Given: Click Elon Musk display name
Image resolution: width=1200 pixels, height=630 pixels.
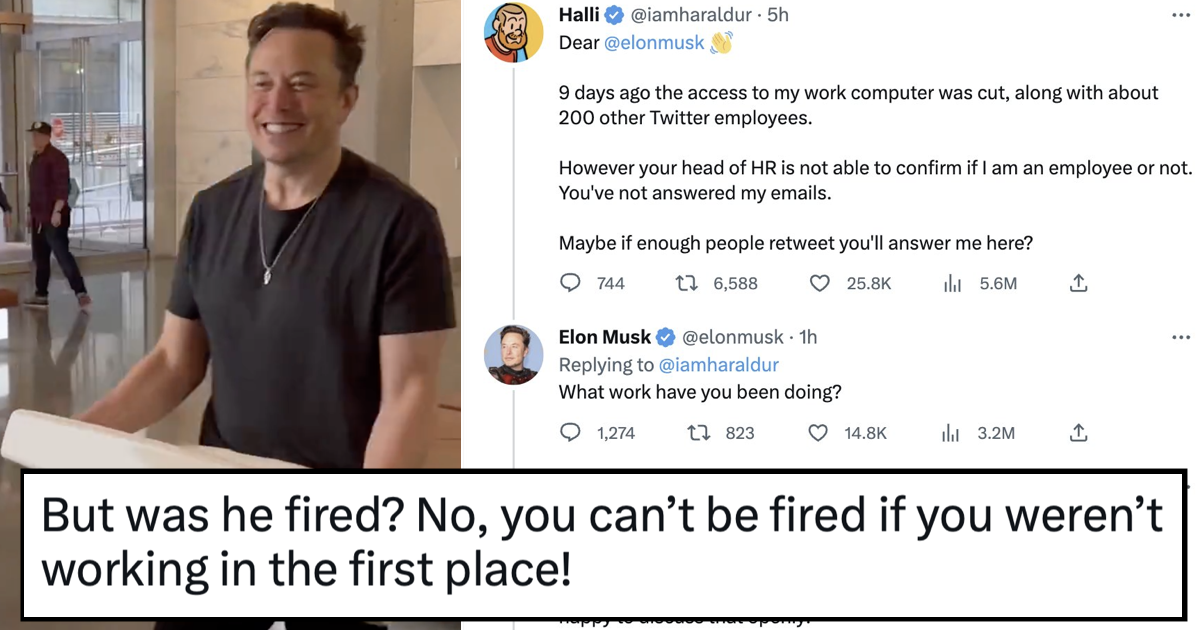Looking at the screenshot, I should [605, 337].
